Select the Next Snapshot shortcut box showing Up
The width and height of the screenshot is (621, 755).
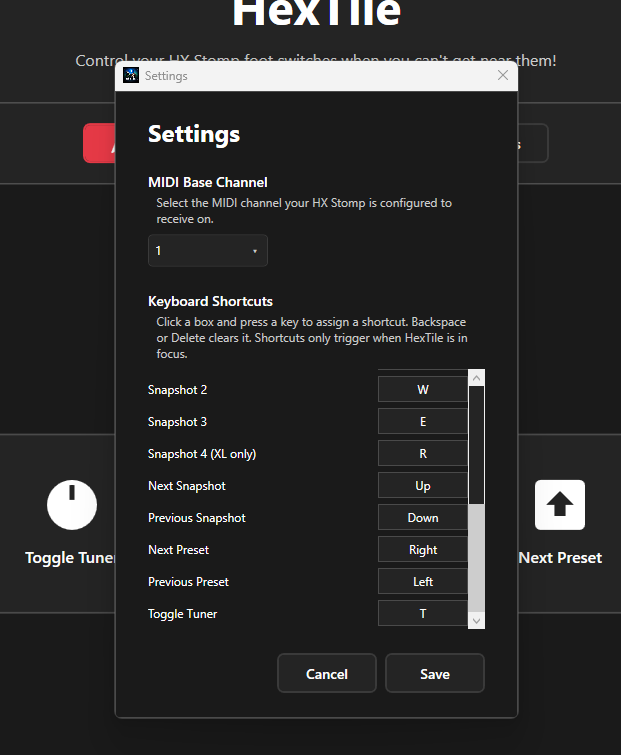[423, 485]
